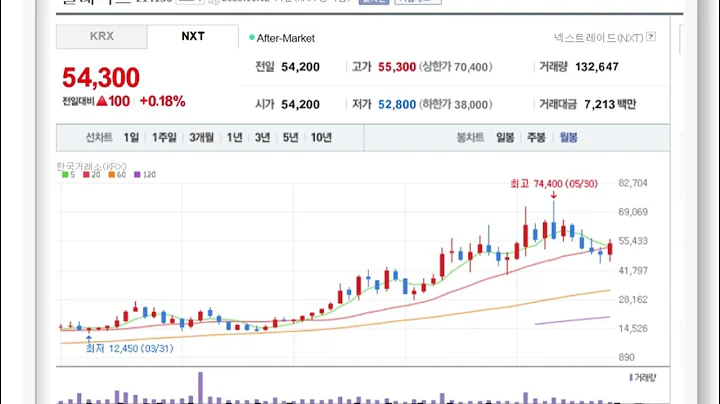Screen dimensions: 720x404
Task: Open the NXT help question mark icon
Action: pos(651,37)
